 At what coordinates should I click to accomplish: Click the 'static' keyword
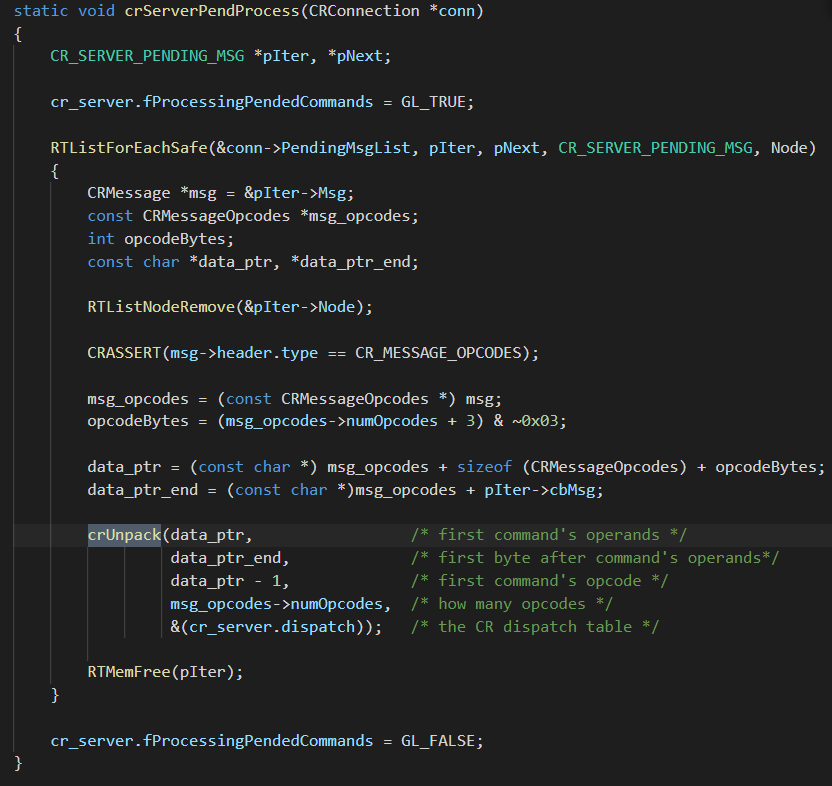pos(41,11)
